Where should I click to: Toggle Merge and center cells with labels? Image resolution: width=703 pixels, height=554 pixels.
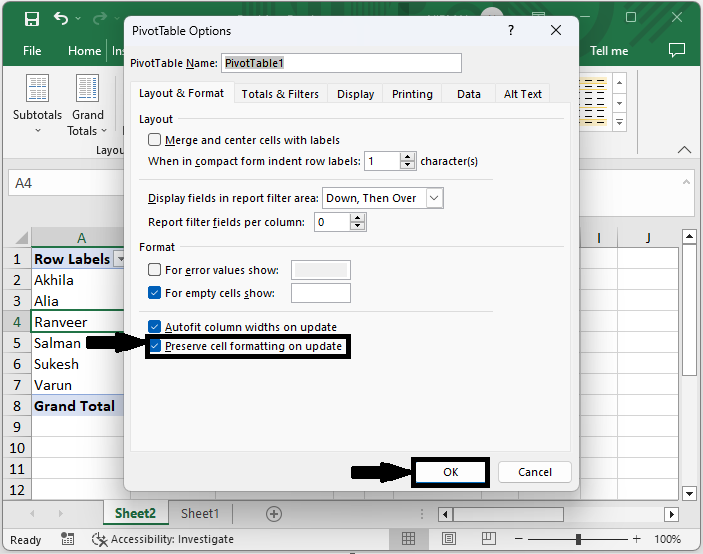coord(155,140)
